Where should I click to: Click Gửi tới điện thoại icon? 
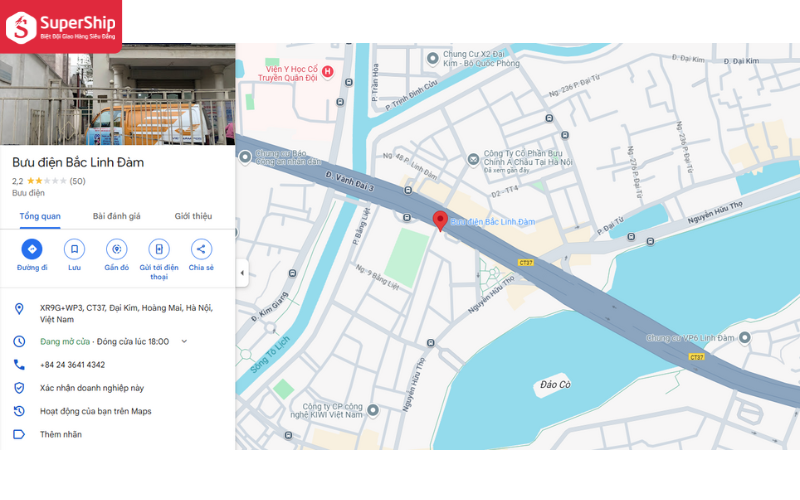(159, 249)
